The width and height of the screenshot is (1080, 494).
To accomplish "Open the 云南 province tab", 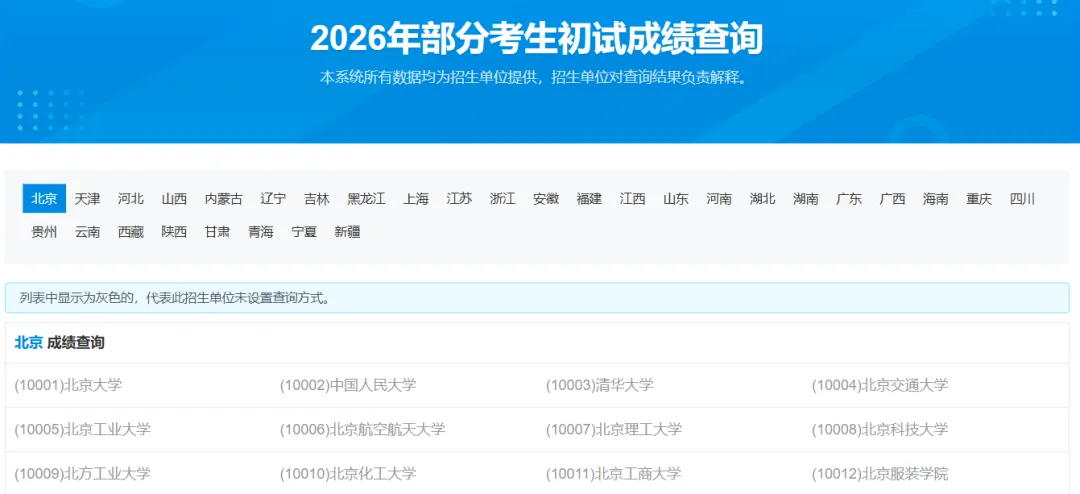I will click(x=87, y=232).
